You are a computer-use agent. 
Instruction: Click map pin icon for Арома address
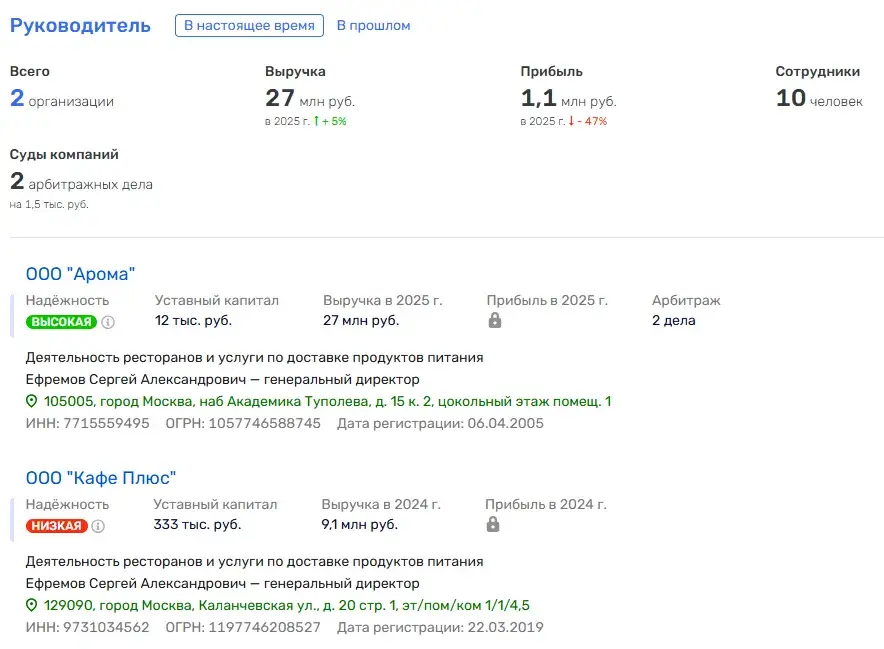tap(32, 401)
